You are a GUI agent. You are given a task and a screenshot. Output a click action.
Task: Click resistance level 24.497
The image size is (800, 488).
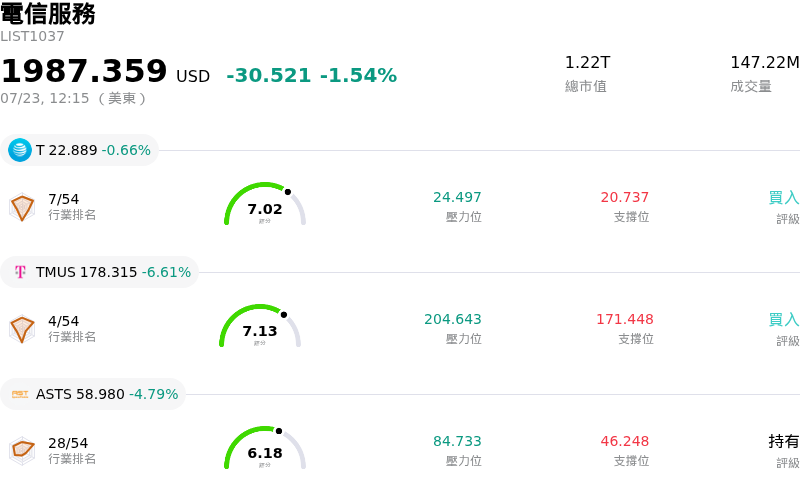[457, 197]
